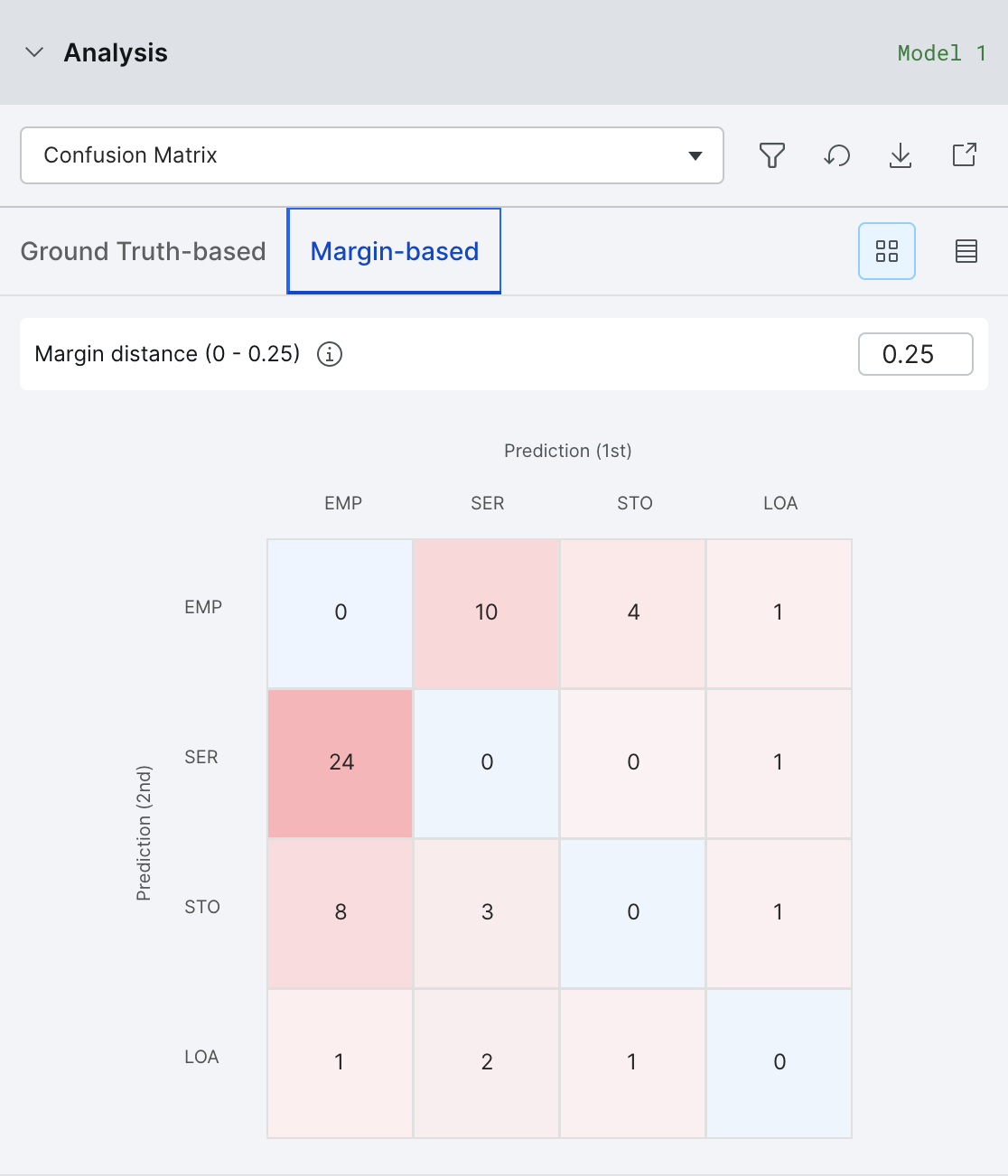
Task: Collapse the Analysis section chevron
Action: [x=34, y=52]
